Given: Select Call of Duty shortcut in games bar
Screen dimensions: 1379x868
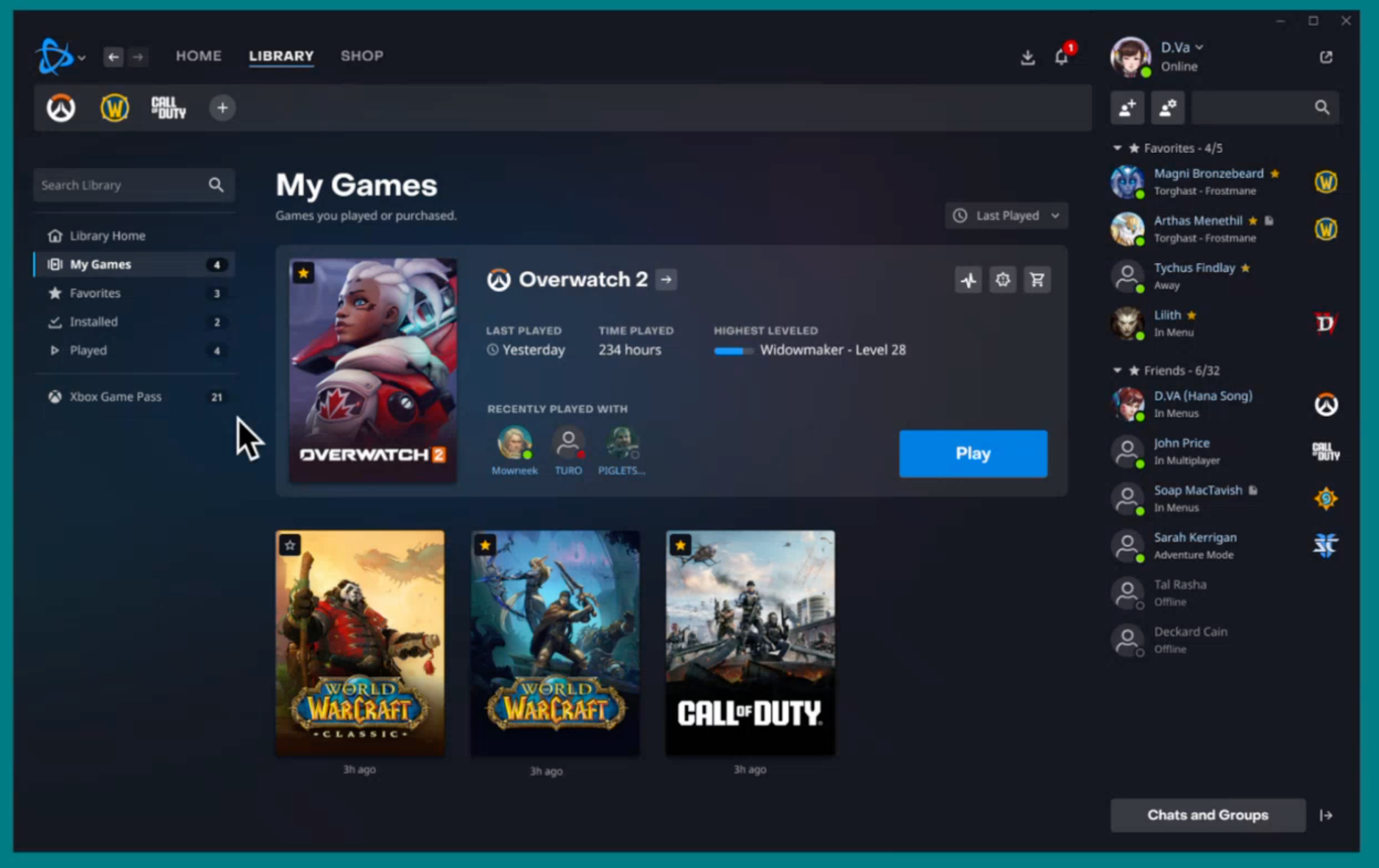Looking at the screenshot, I should tap(169, 108).
